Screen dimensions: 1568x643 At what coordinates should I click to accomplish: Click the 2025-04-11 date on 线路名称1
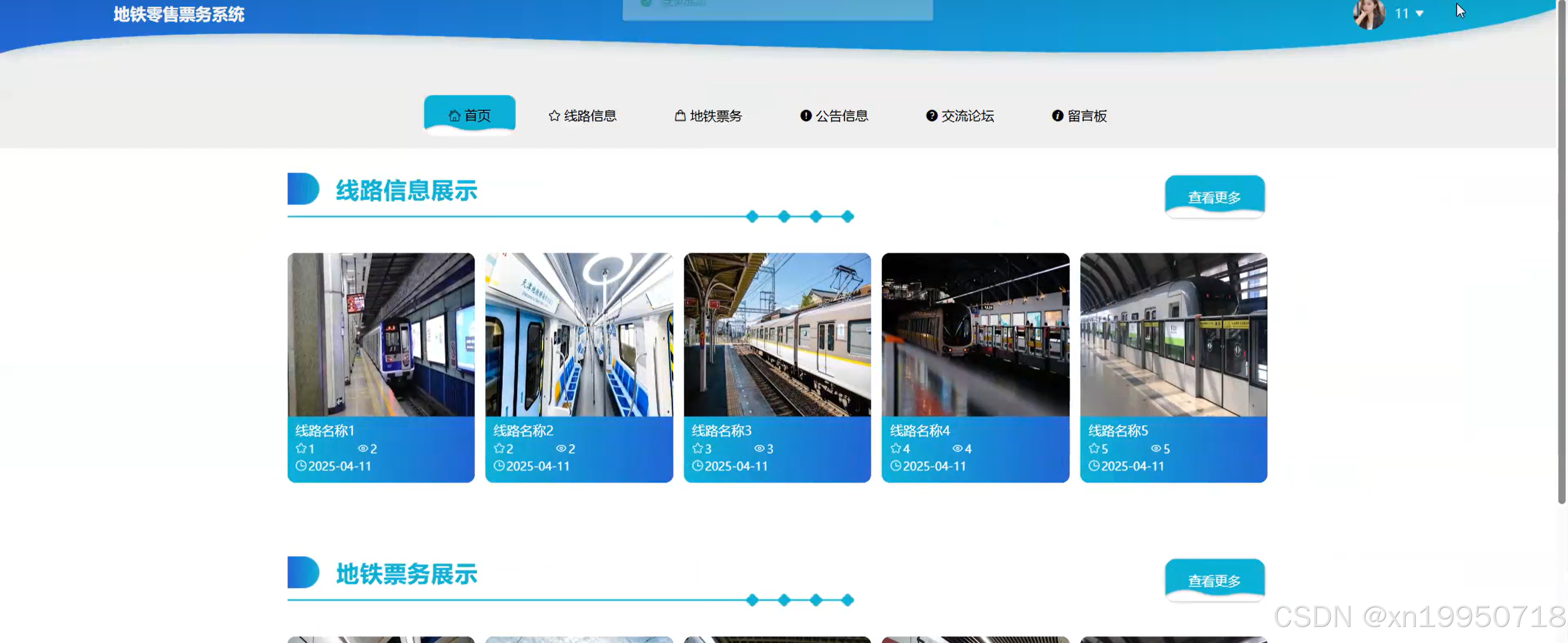coord(339,466)
